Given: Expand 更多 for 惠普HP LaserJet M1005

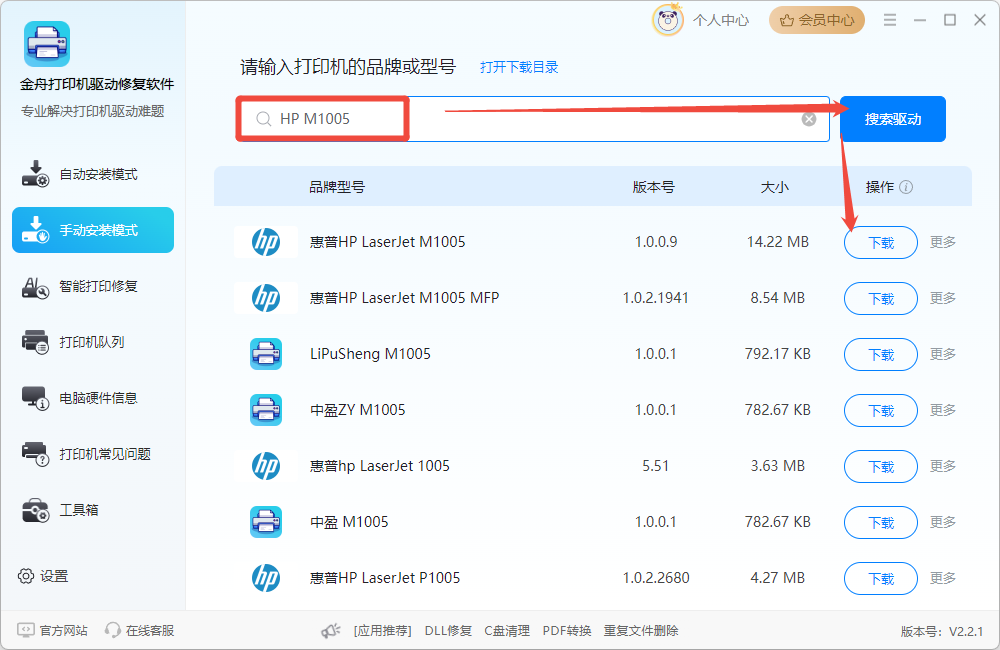Looking at the screenshot, I should (x=943, y=242).
